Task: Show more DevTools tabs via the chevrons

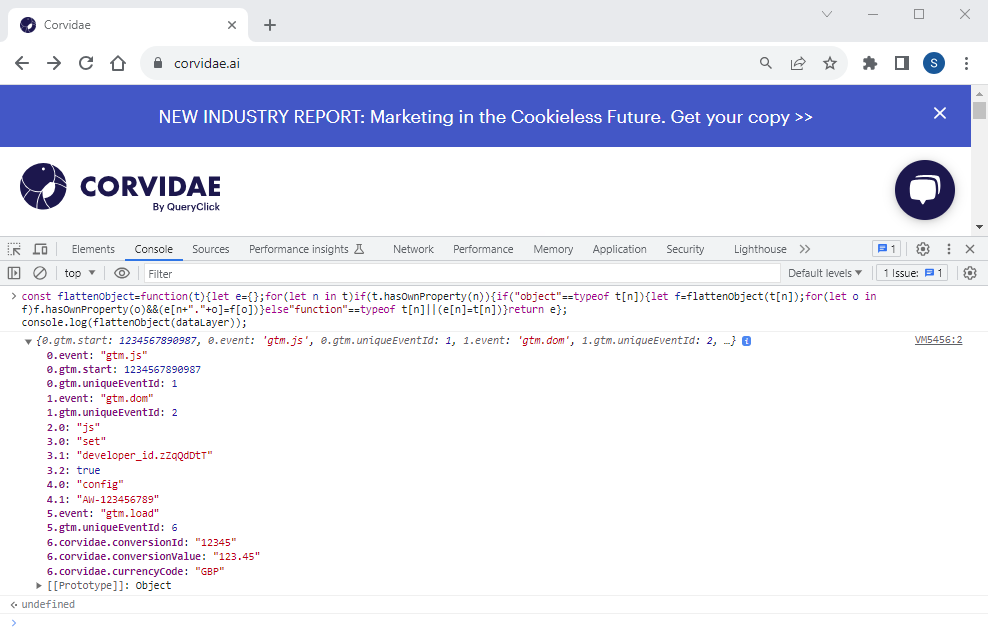Action: point(805,249)
